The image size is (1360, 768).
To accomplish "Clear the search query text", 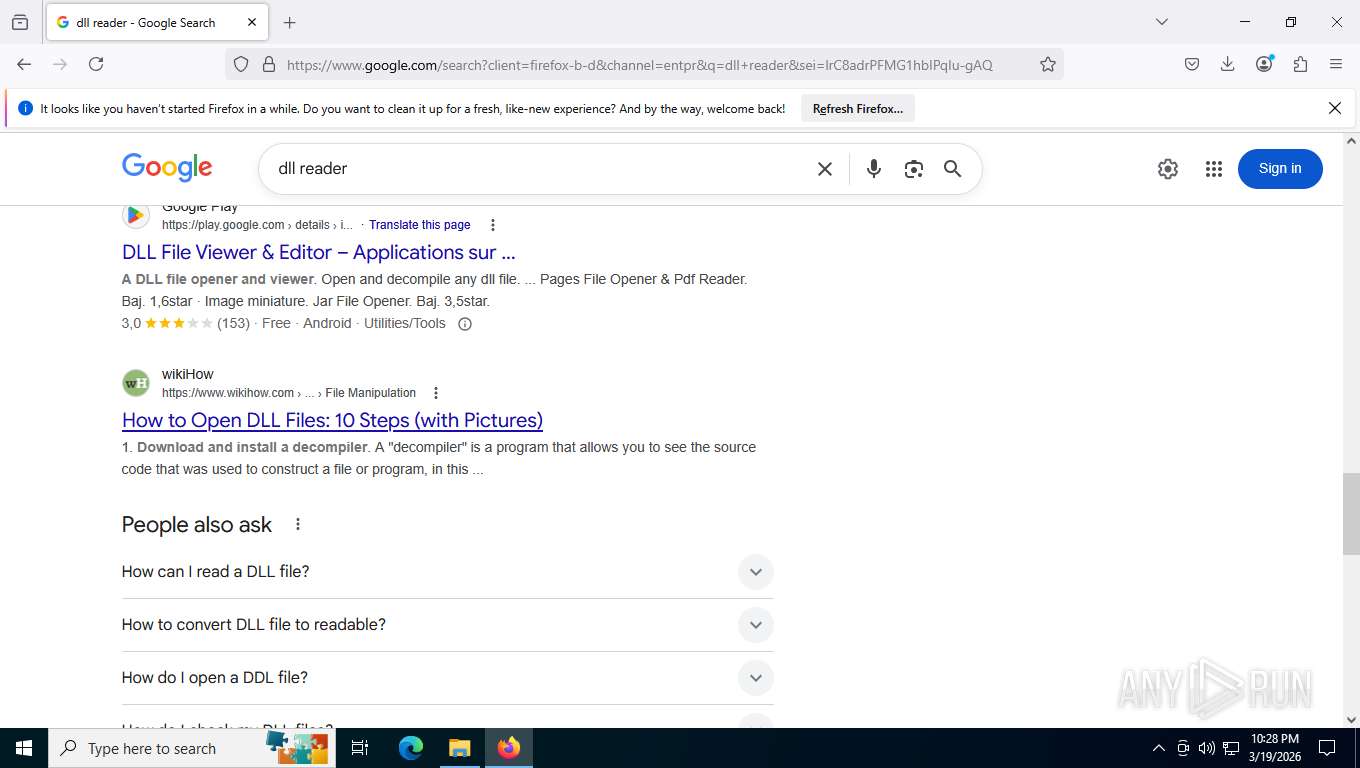I will click(x=825, y=169).
